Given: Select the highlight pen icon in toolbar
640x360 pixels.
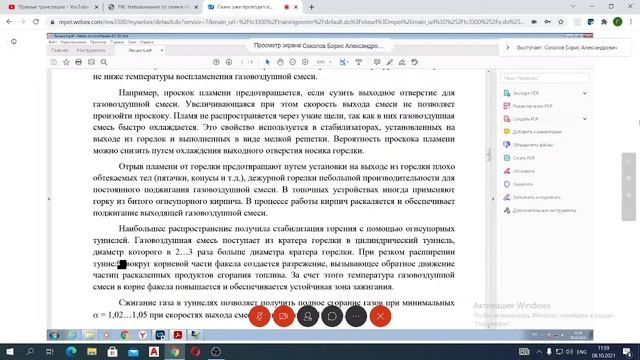Looking at the screenshot, I should pos(389,62).
